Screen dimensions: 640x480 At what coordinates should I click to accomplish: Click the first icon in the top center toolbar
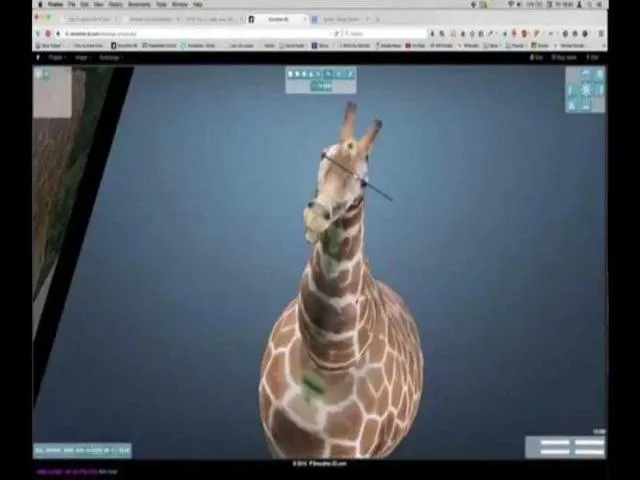click(291, 74)
